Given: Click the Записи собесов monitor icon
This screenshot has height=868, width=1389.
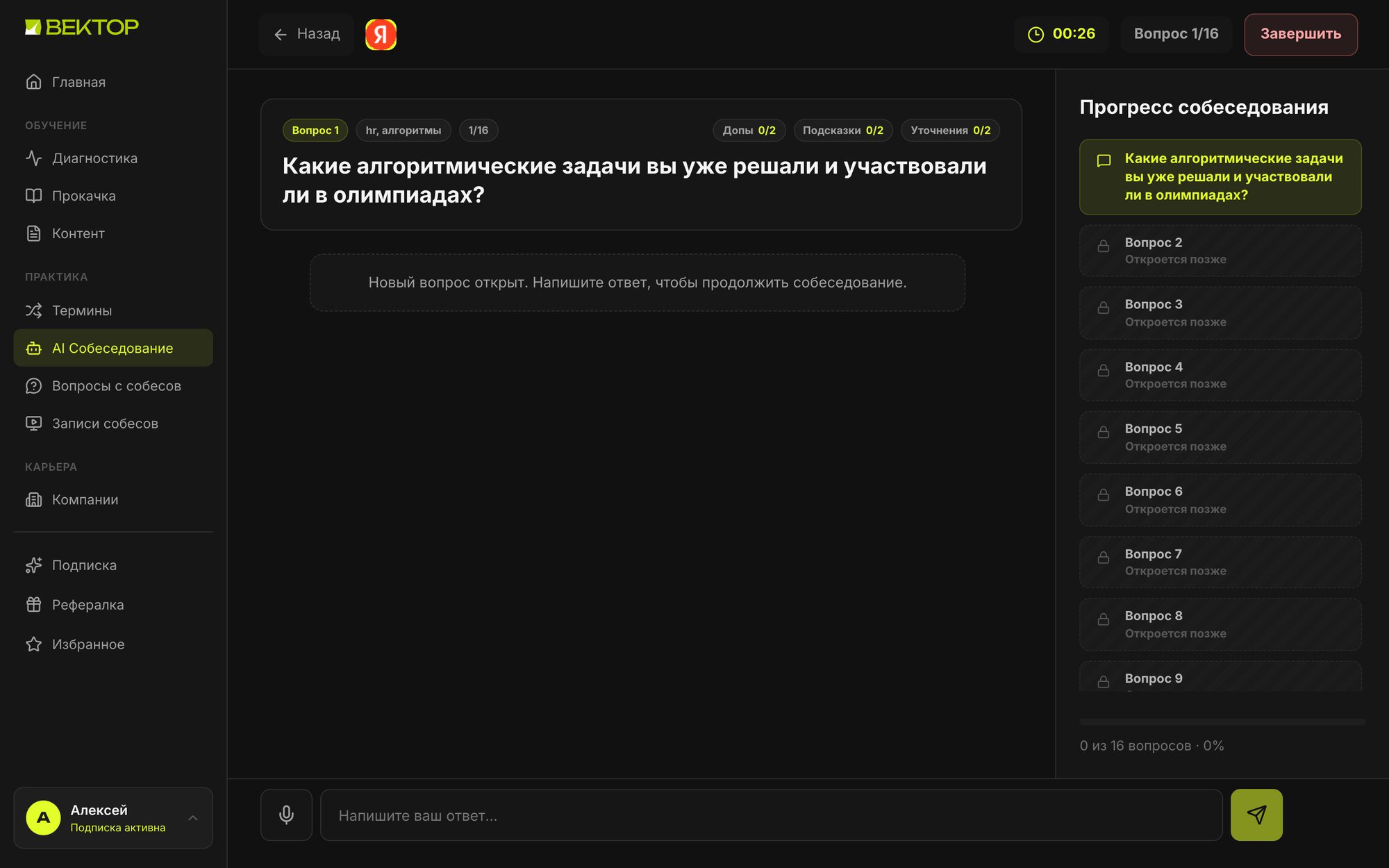Looking at the screenshot, I should (x=33, y=423).
